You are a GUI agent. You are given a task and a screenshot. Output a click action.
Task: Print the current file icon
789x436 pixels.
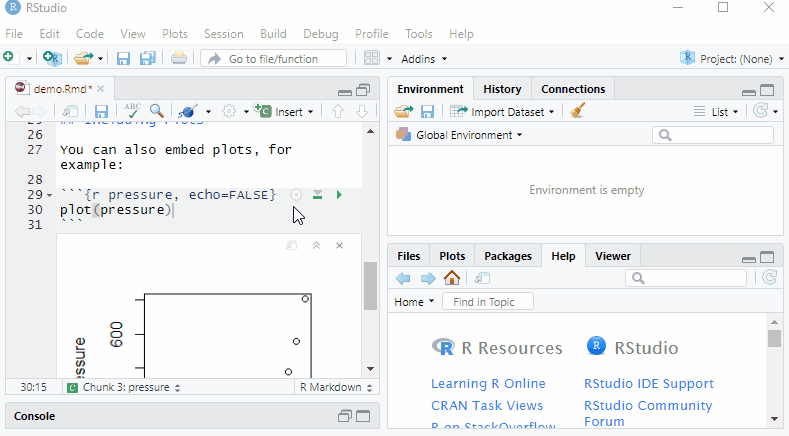(x=179, y=58)
